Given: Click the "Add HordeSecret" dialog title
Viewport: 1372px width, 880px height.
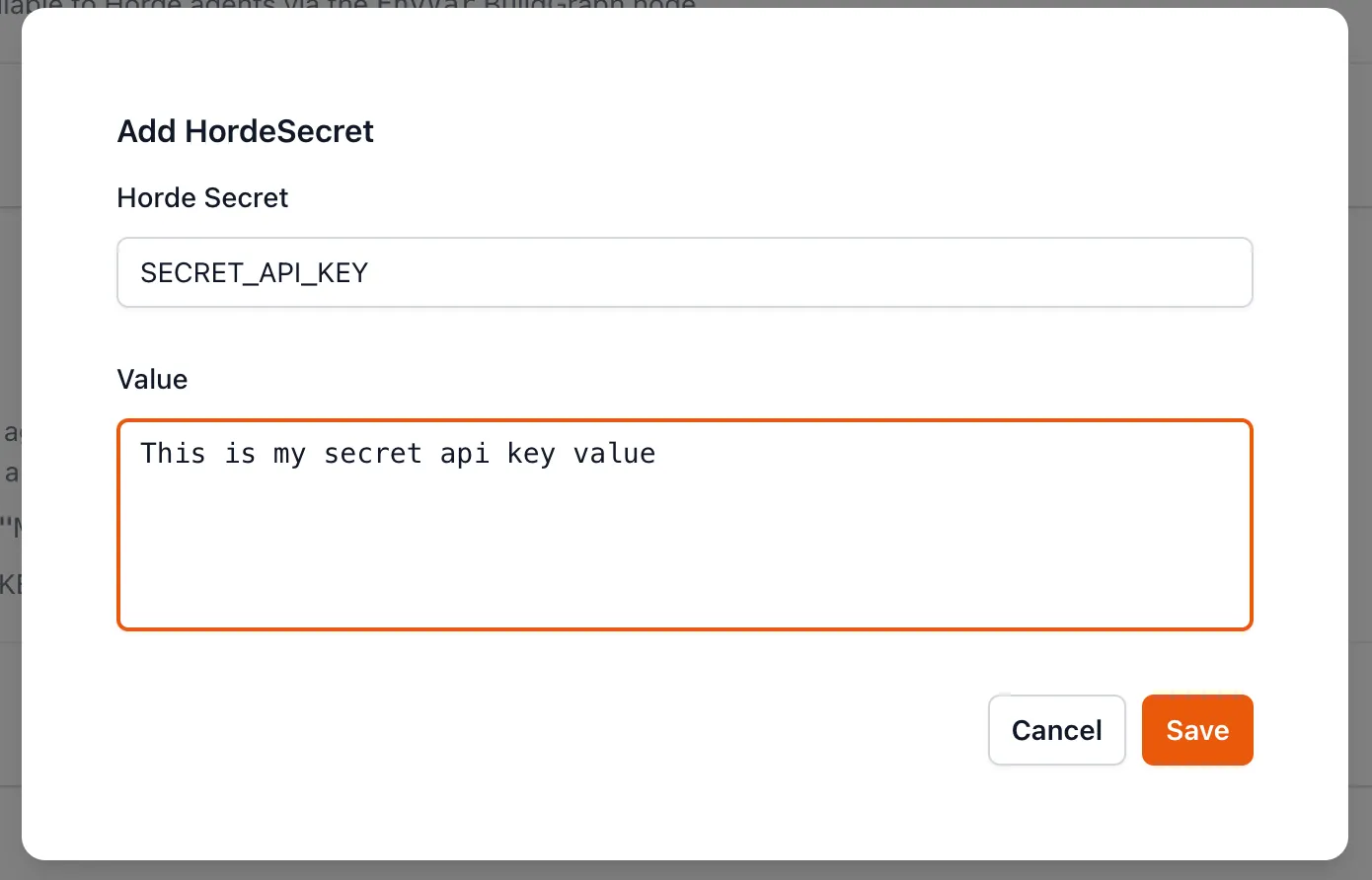Looking at the screenshot, I should [x=245, y=131].
